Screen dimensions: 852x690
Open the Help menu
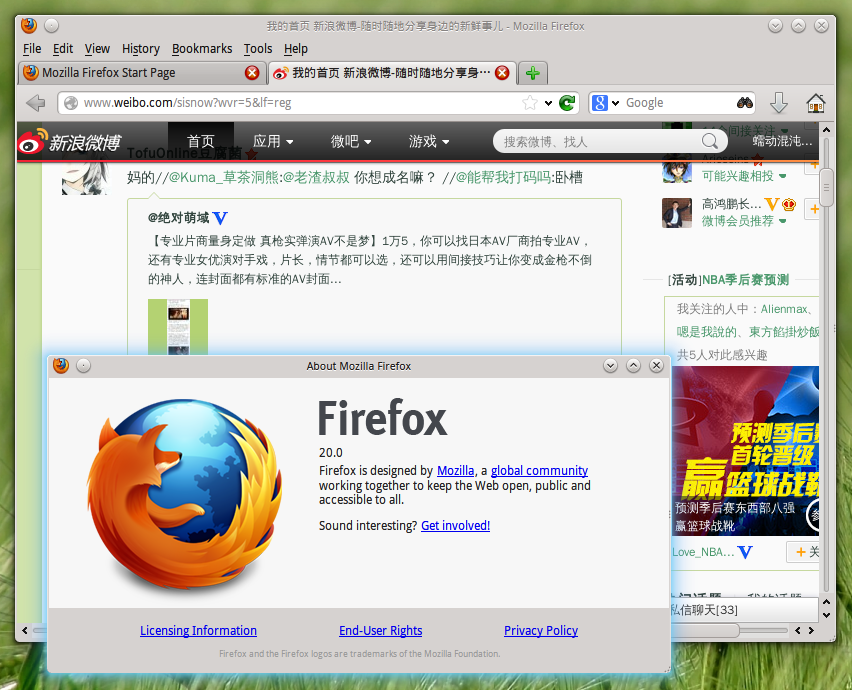point(296,49)
